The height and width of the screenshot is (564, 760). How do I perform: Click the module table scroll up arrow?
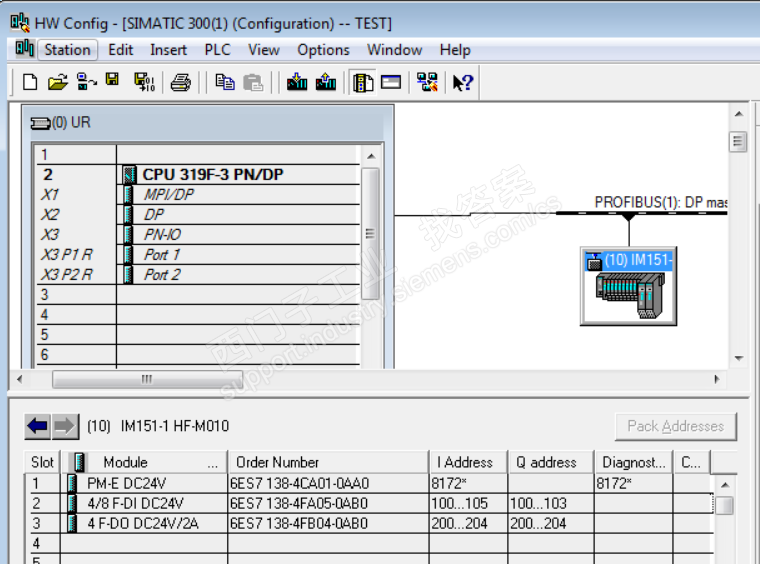tap(725, 485)
